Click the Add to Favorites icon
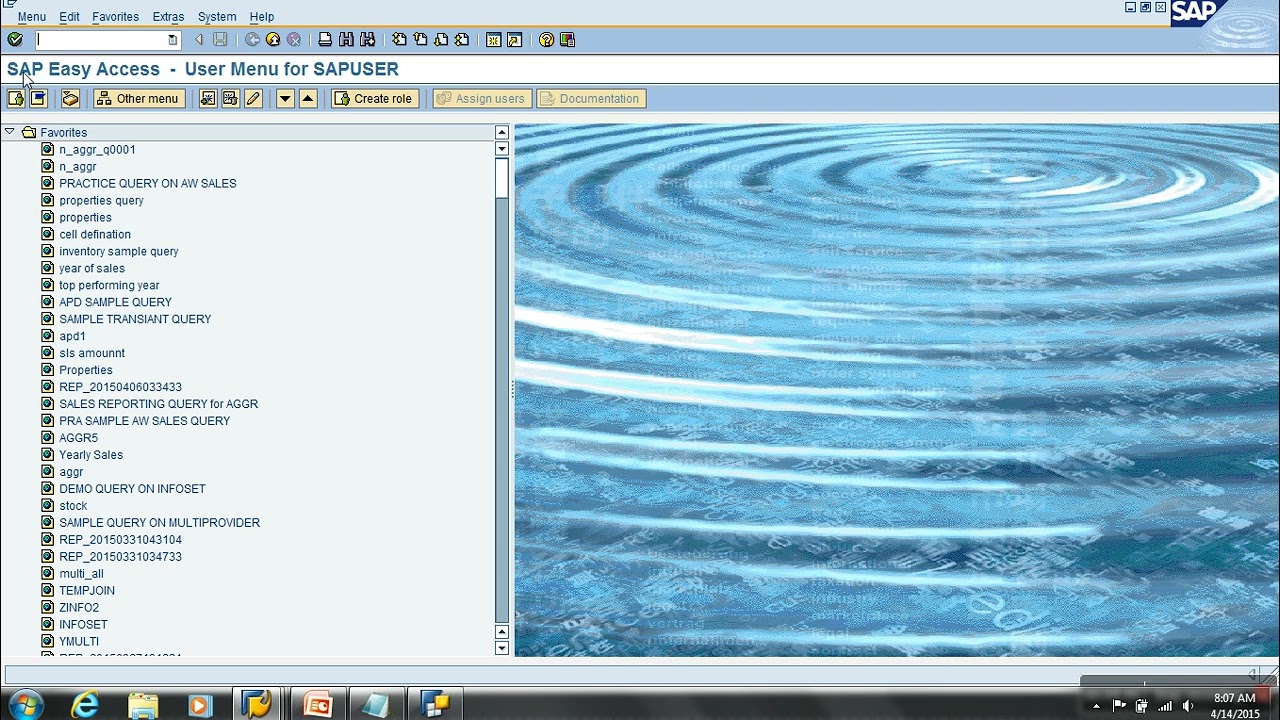1280x720 pixels. pos(208,98)
